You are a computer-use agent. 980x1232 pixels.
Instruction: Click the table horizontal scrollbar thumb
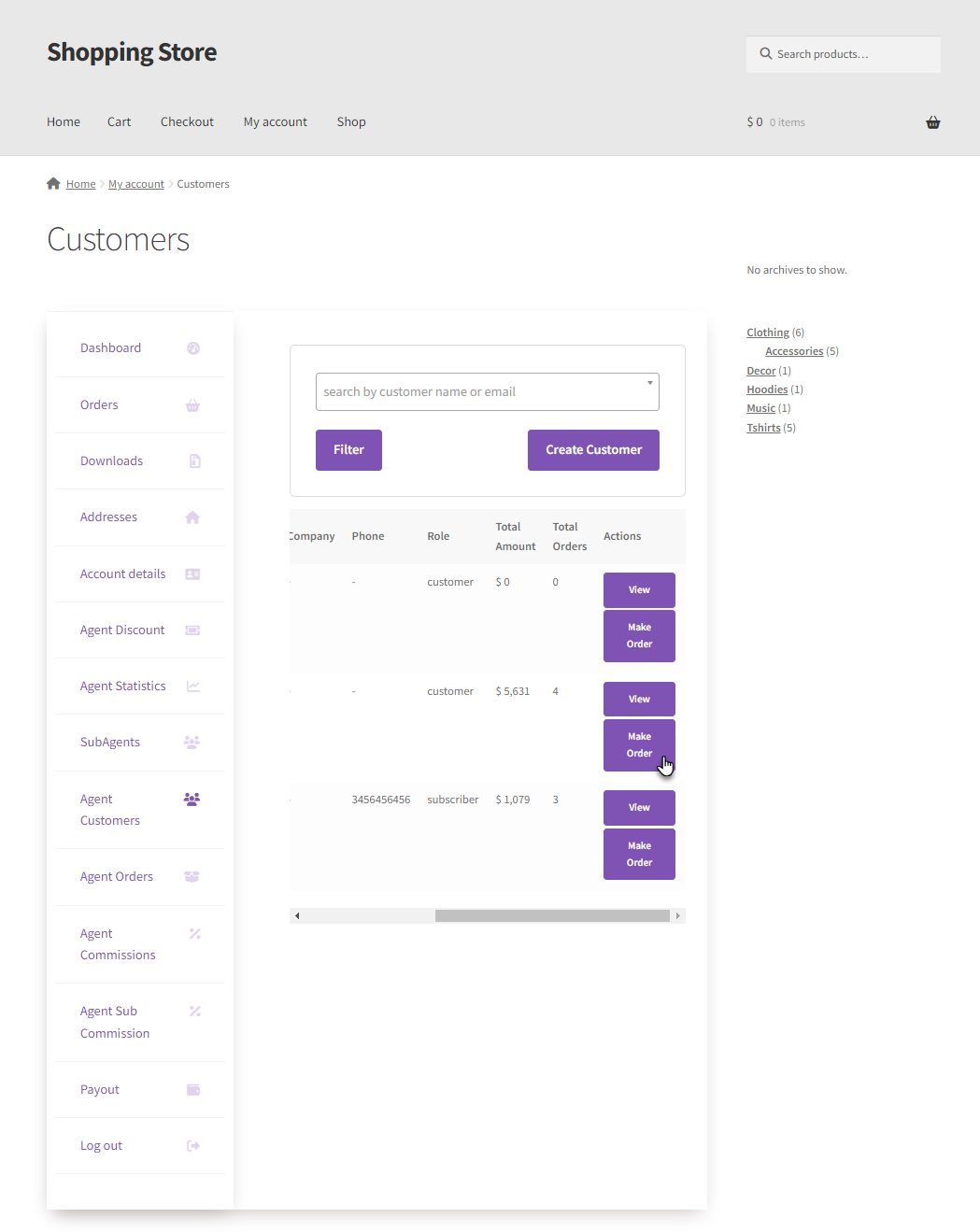click(552, 916)
